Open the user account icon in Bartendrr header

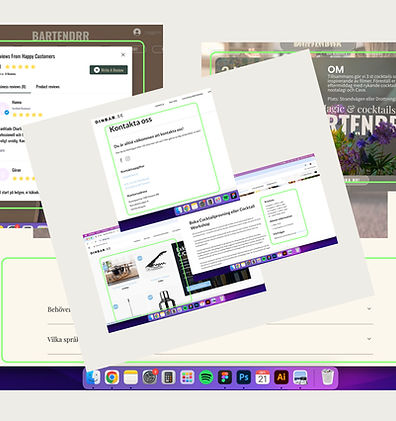pyautogui.click(x=137, y=32)
